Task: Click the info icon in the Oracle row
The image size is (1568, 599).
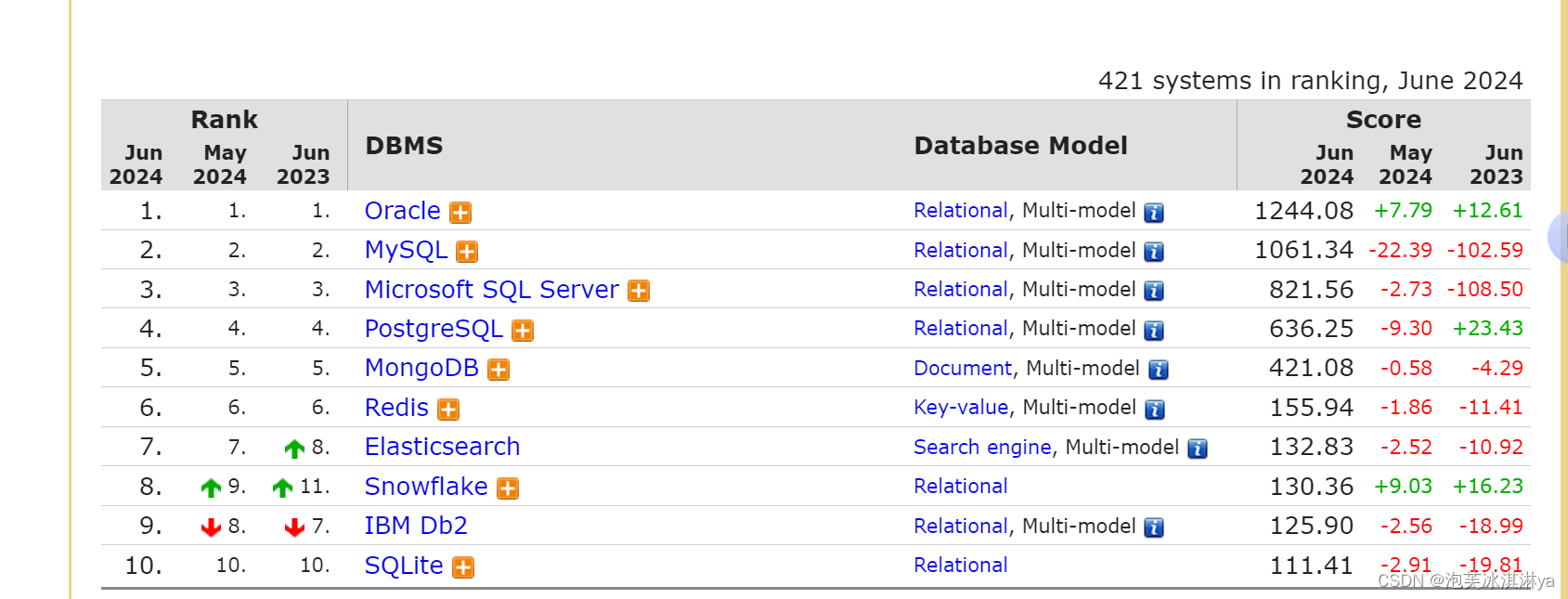Action: [1154, 213]
